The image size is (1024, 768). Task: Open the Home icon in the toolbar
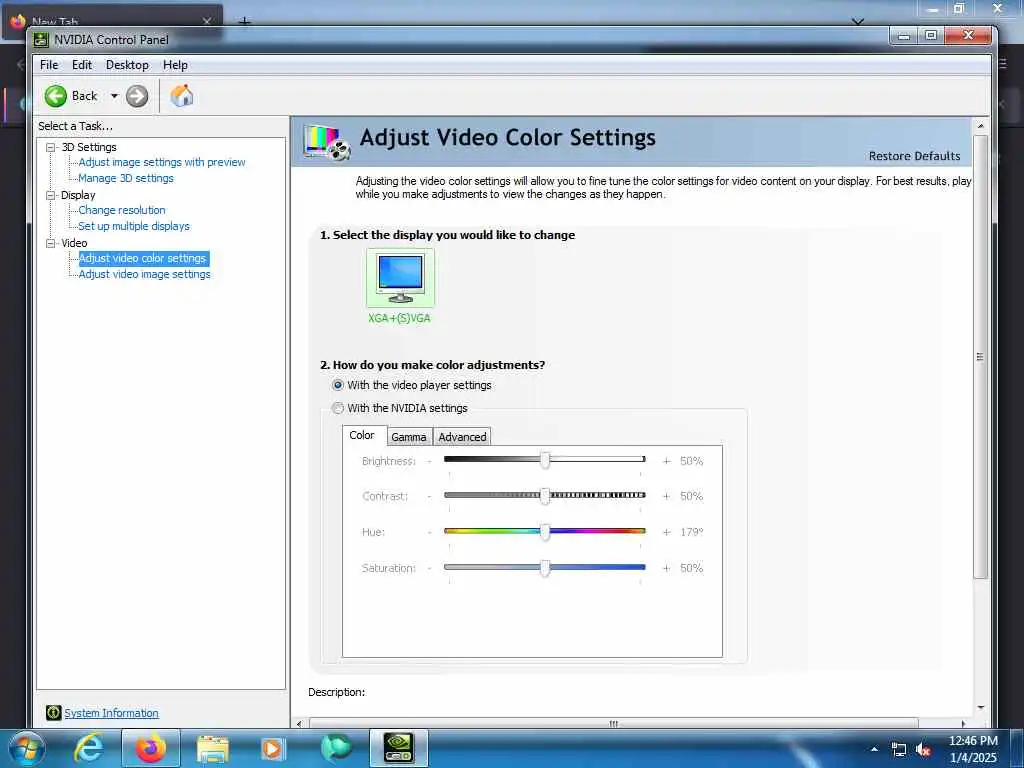pos(182,96)
